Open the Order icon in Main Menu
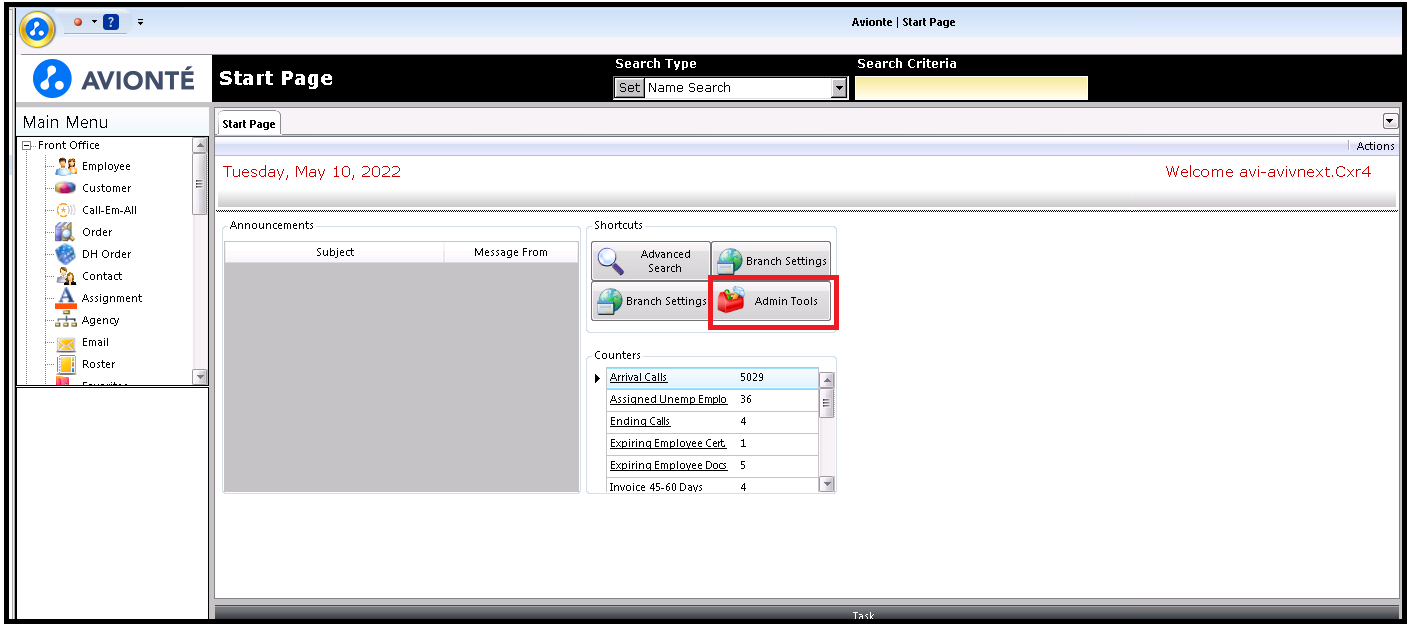 pos(66,232)
